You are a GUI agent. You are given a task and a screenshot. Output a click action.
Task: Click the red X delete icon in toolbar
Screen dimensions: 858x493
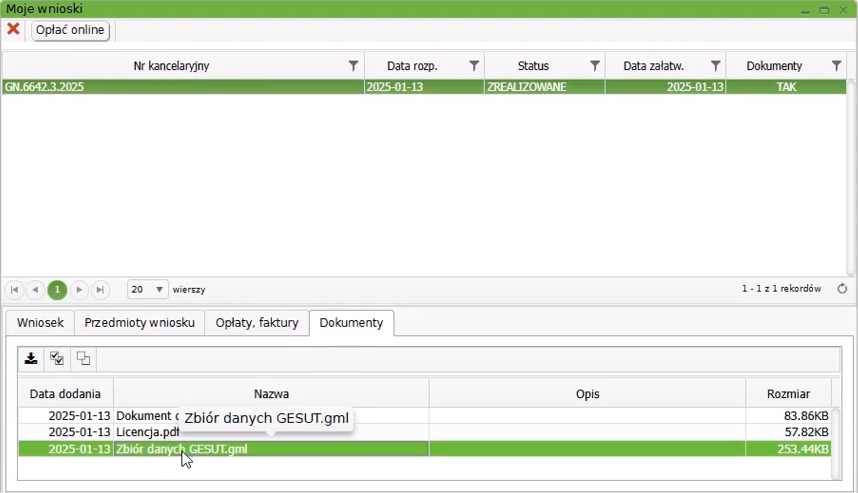coord(13,30)
